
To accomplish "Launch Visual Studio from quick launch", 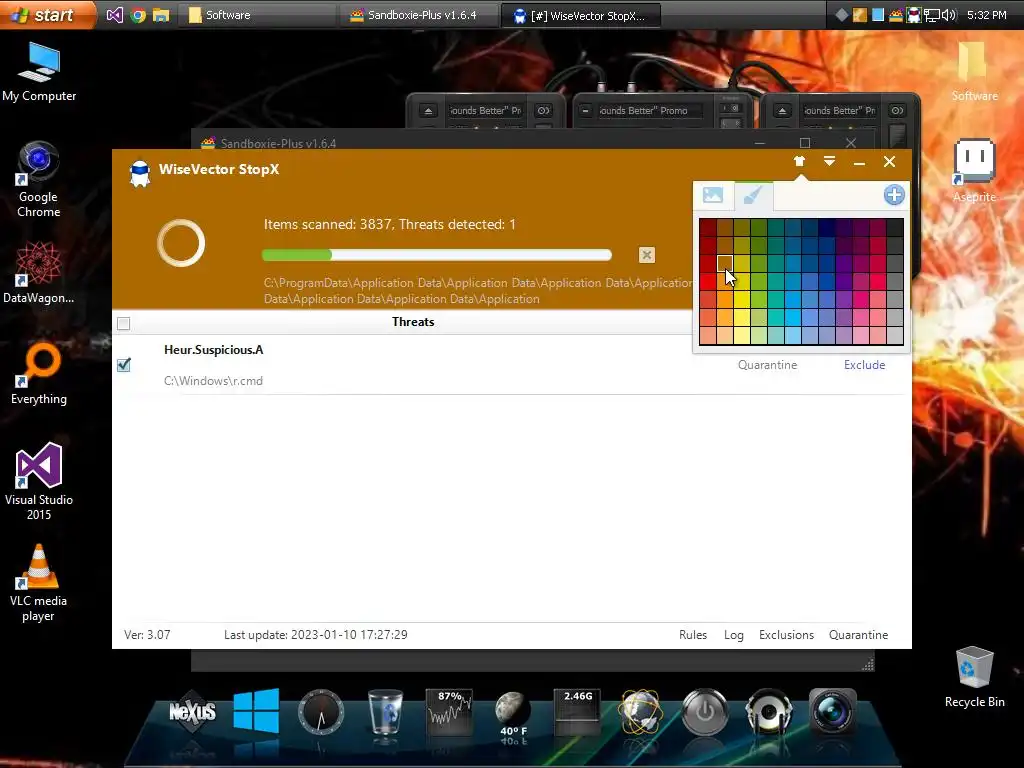I will 114,15.
